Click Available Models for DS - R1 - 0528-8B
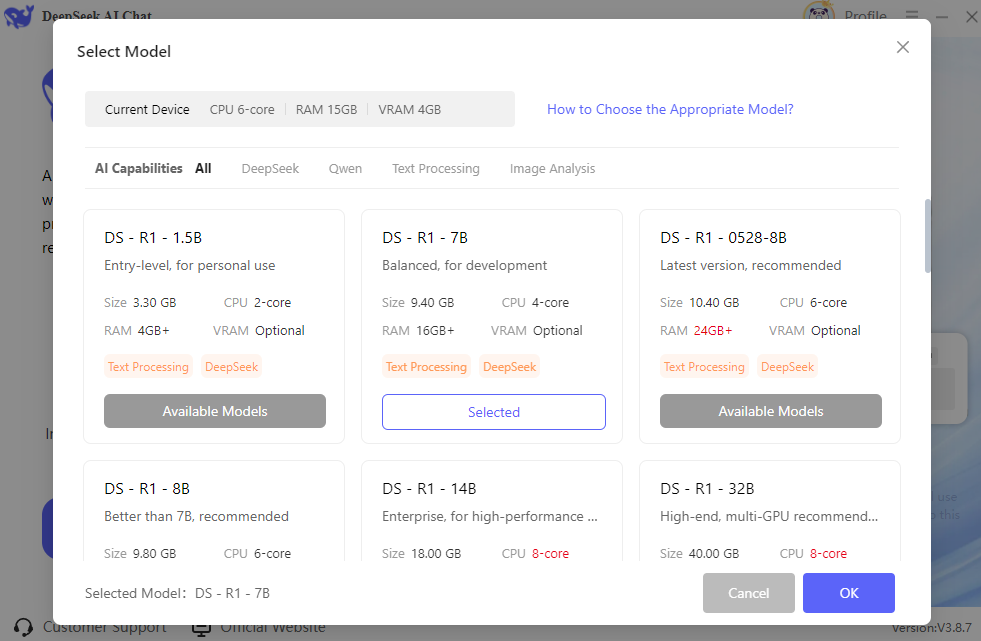This screenshot has height=641, width=981. coord(771,411)
